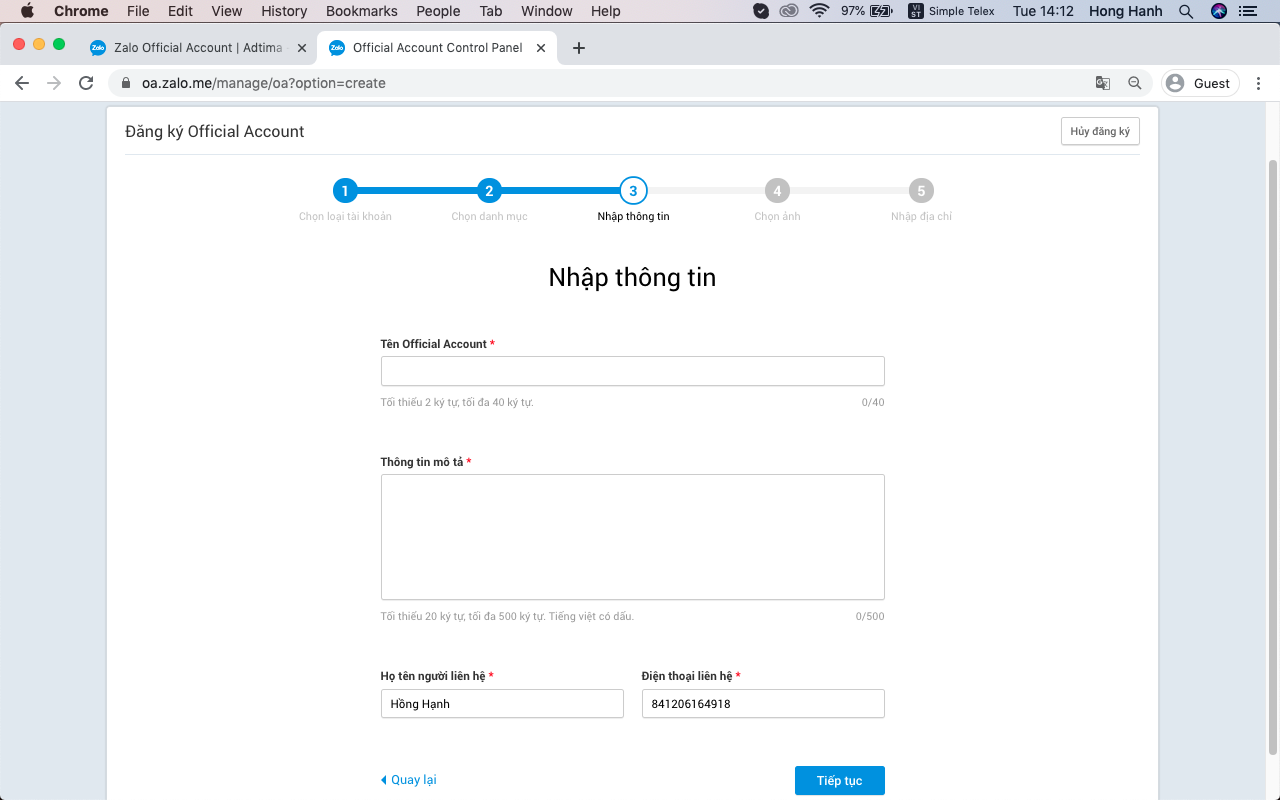Click the zoom magnifier icon in address bar
Screen dimensions: 1280x800
[1135, 83]
